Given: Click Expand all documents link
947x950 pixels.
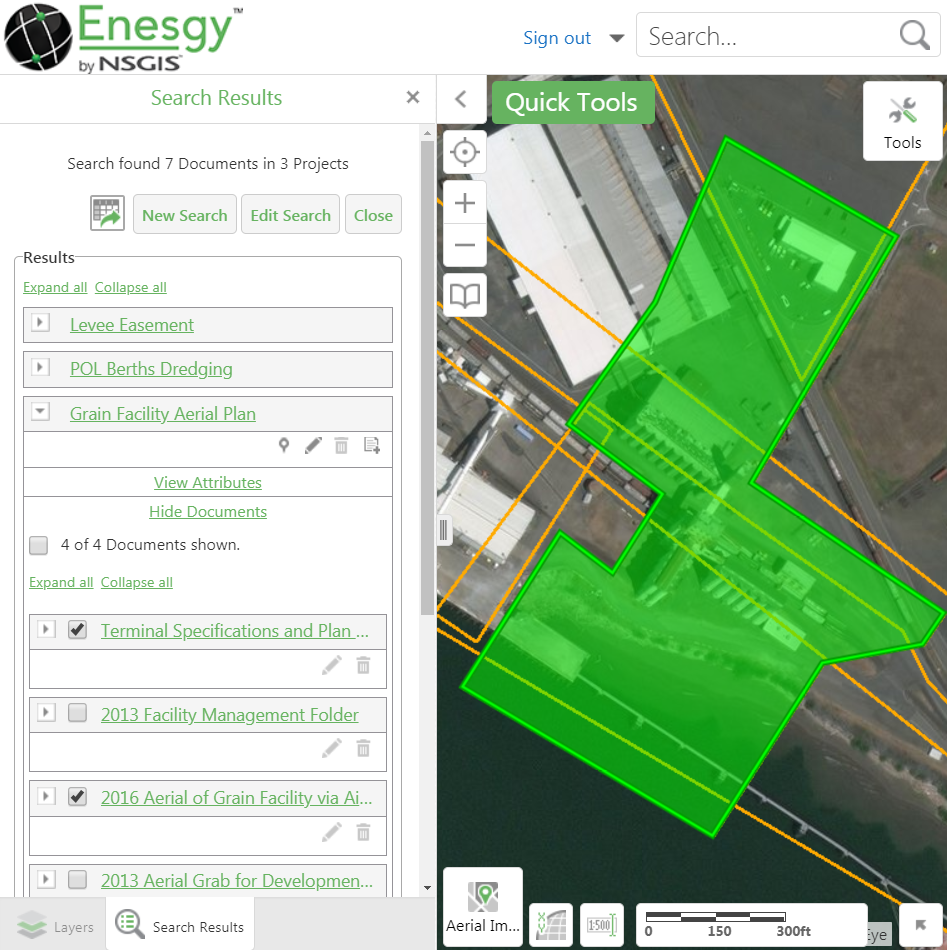Looking at the screenshot, I should coord(61,582).
